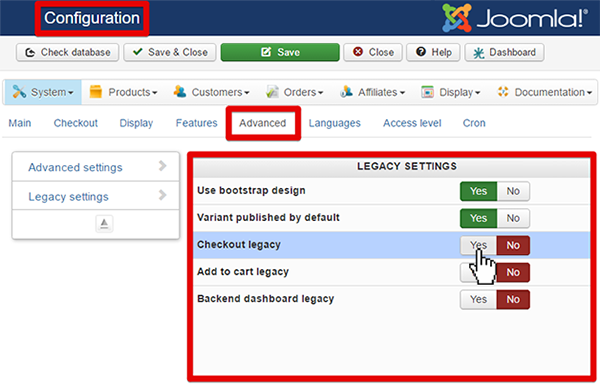Click the edit icon on Save button
This screenshot has height=387, width=600.
[266, 52]
